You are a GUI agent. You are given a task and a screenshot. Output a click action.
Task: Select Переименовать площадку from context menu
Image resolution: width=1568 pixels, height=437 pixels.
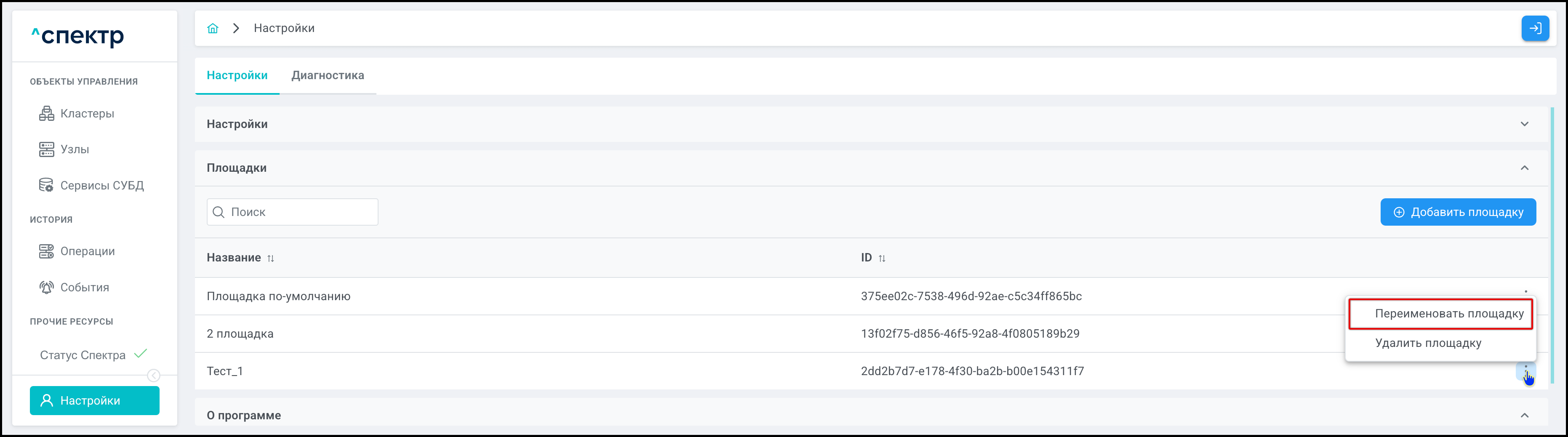(1449, 314)
